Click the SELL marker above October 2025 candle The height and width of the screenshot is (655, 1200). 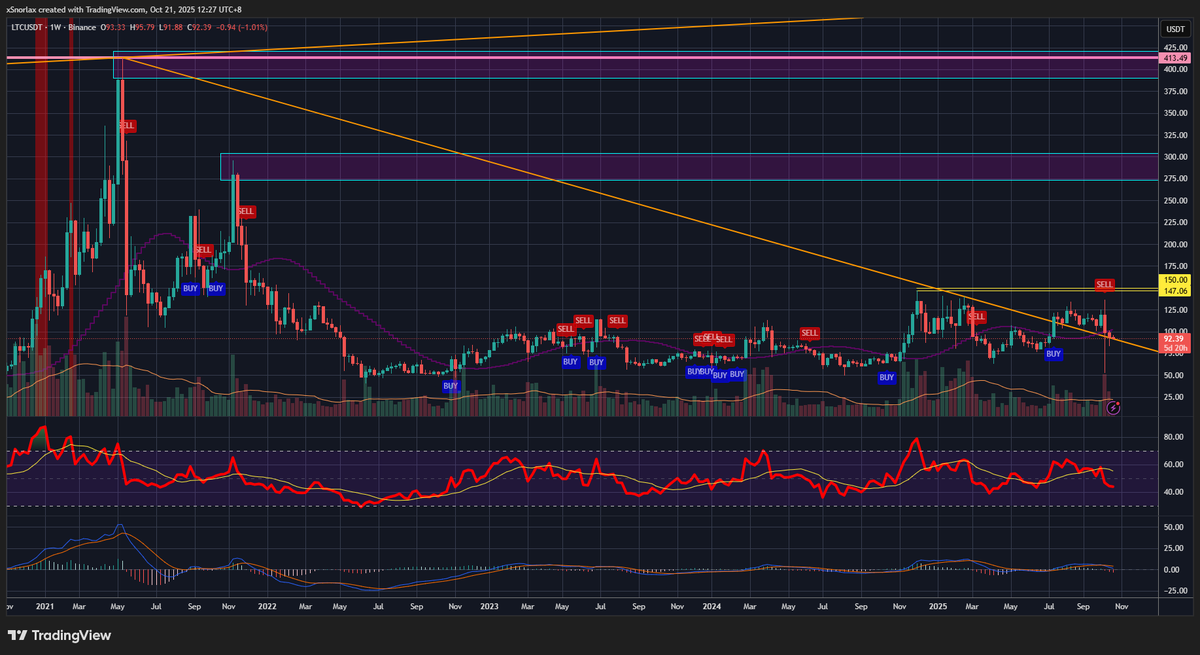[x=1105, y=284]
